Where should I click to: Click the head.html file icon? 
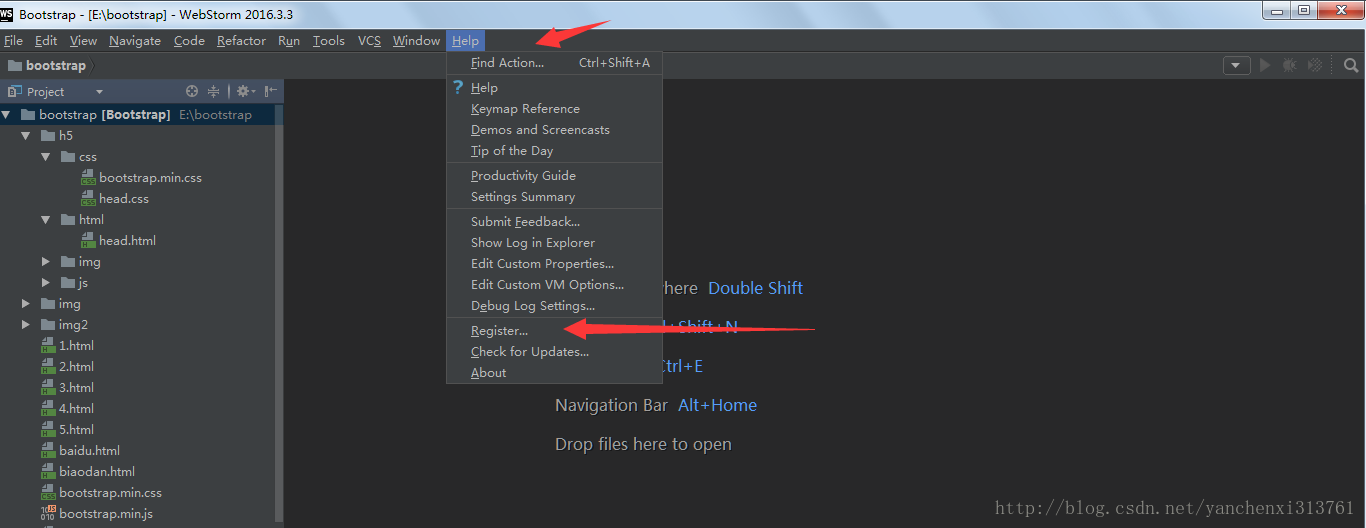tap(88, 241)
